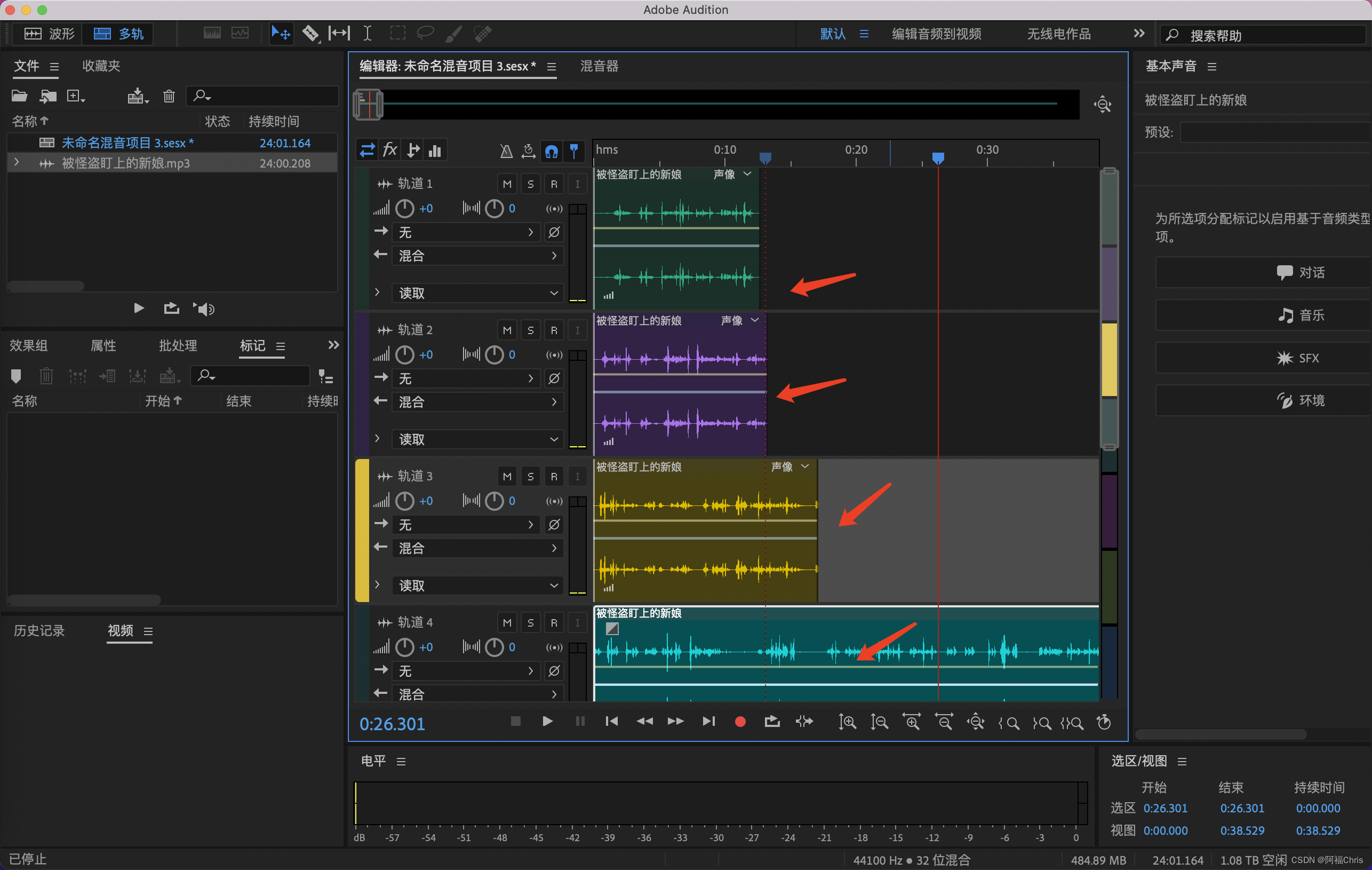1372x870 pixels.
Task: Click the current time 0:26.301 display
Action: pos(392,723)
